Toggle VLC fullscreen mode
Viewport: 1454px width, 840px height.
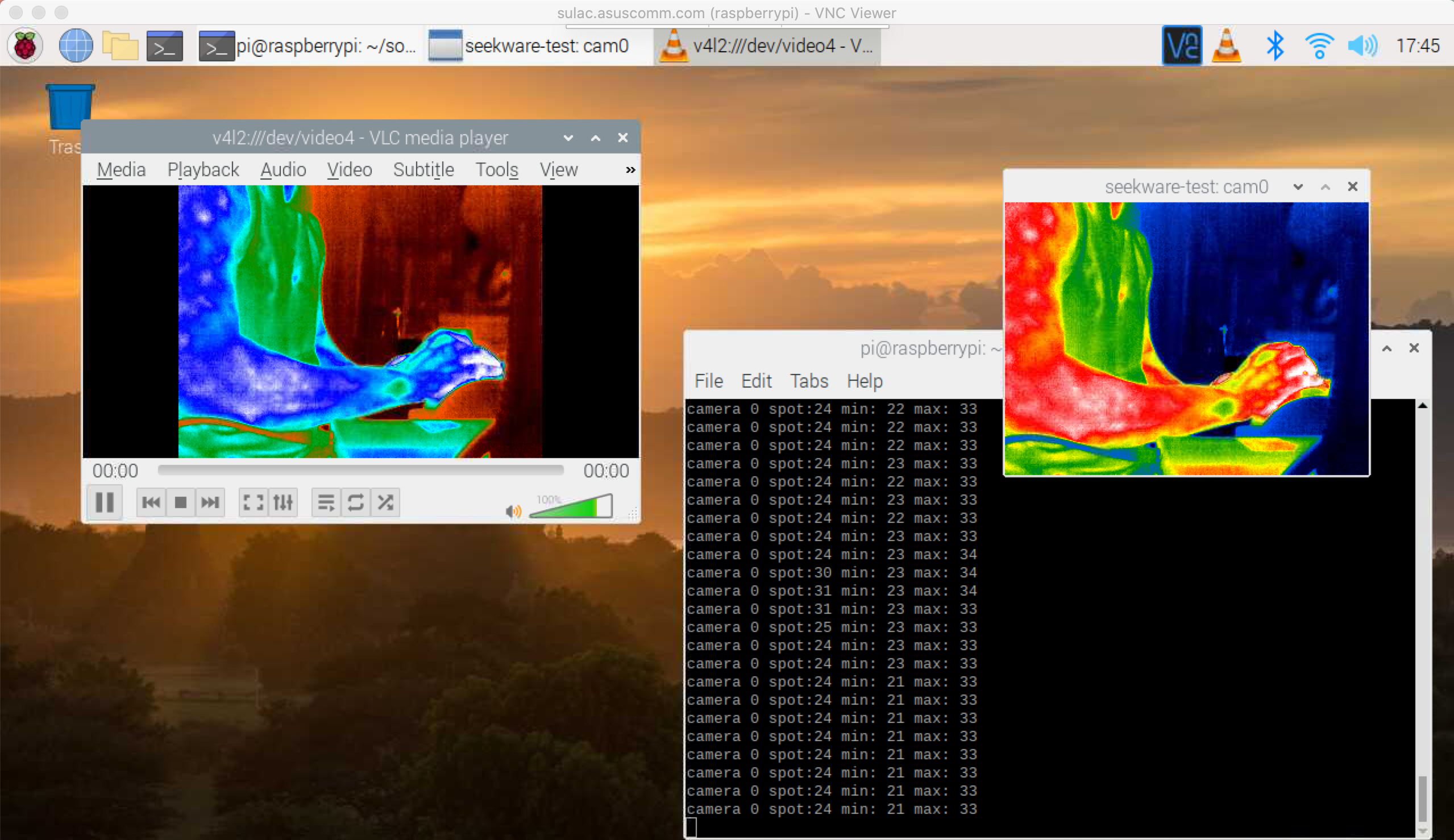(254, 502)
